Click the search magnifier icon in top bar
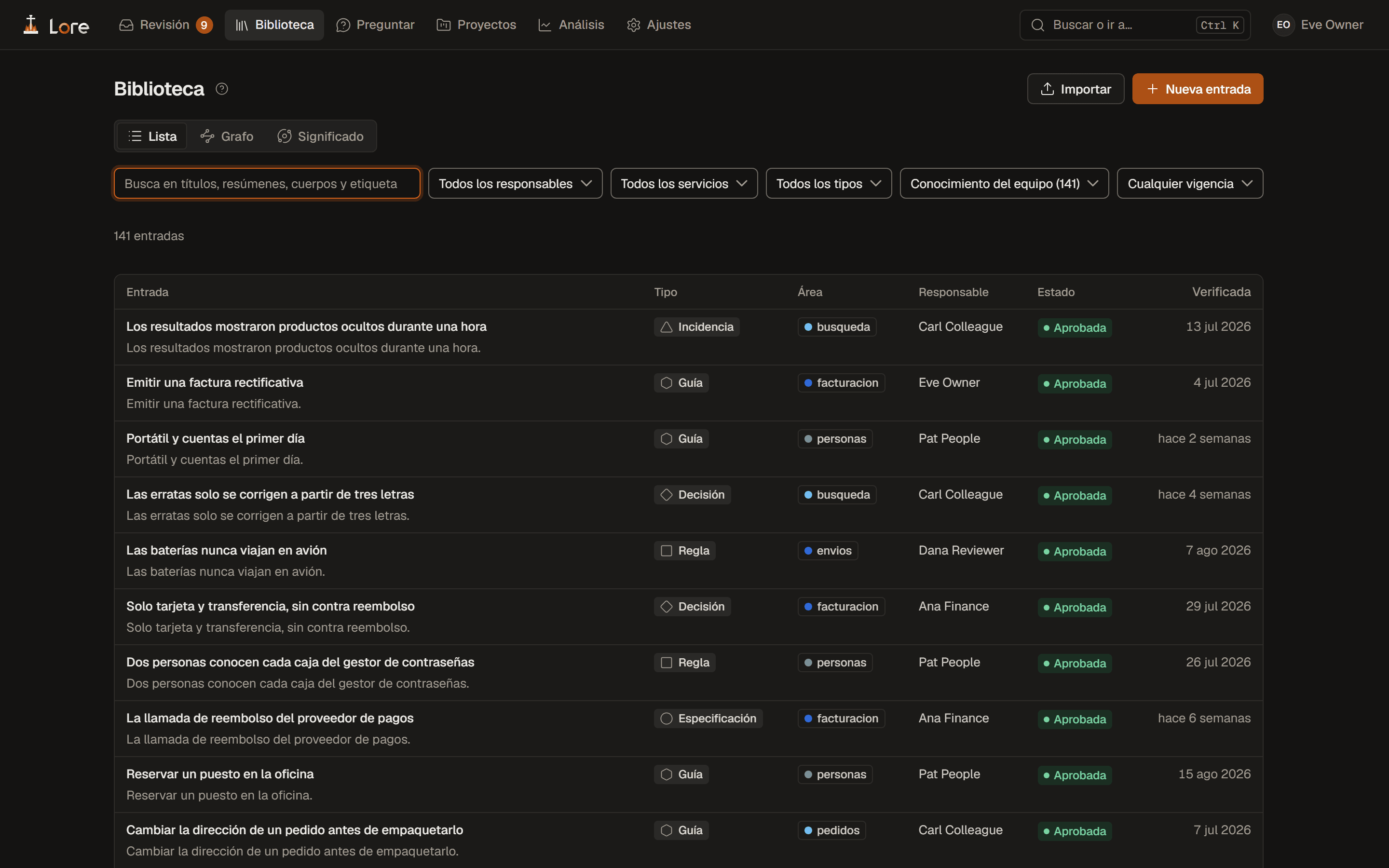 coord(1037,25)
